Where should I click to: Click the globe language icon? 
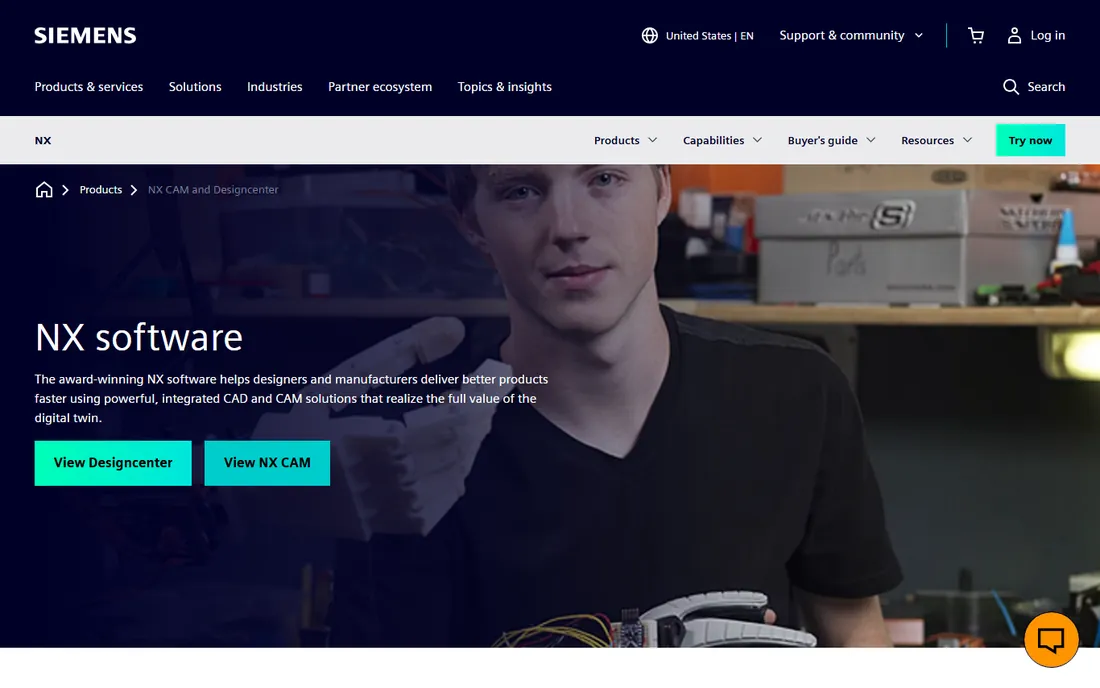(x=650, y=35)
